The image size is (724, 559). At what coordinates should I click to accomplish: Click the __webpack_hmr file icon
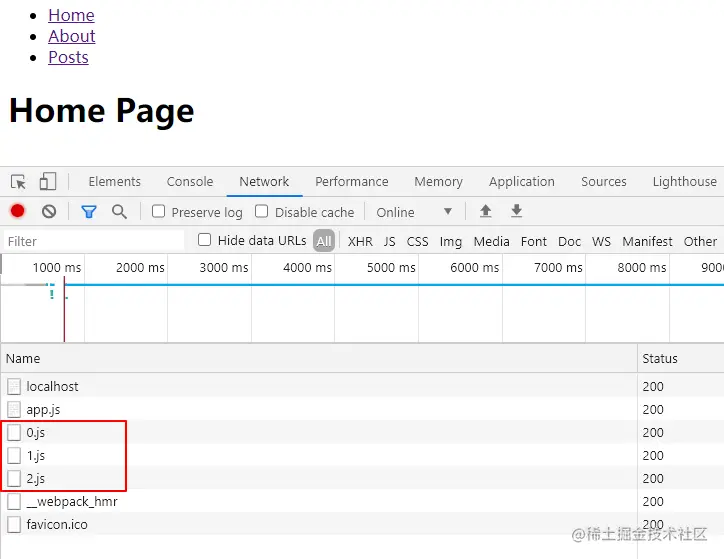point(14,501)
